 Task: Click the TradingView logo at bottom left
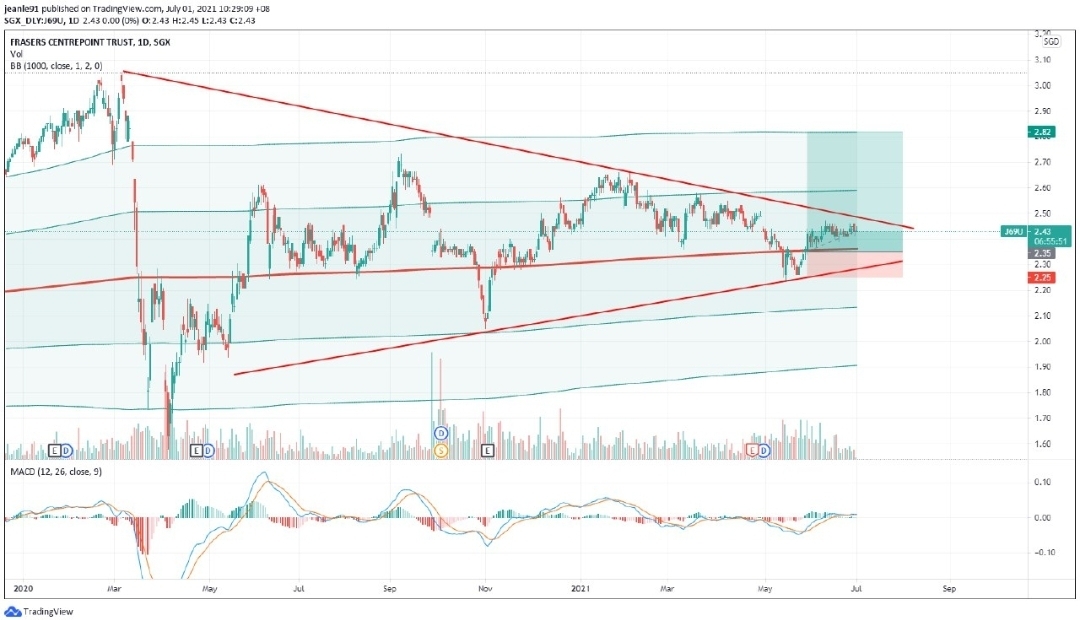pyautogui.click(x=39, y=611)
